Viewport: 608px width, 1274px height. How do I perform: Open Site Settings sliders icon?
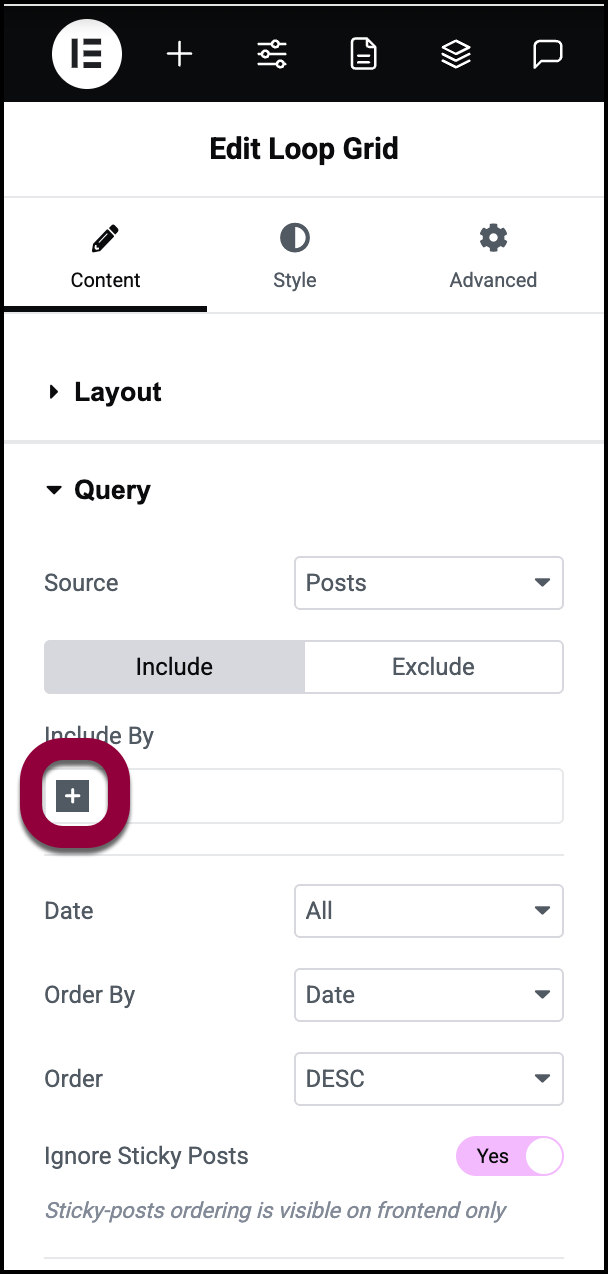coord(272,54)
